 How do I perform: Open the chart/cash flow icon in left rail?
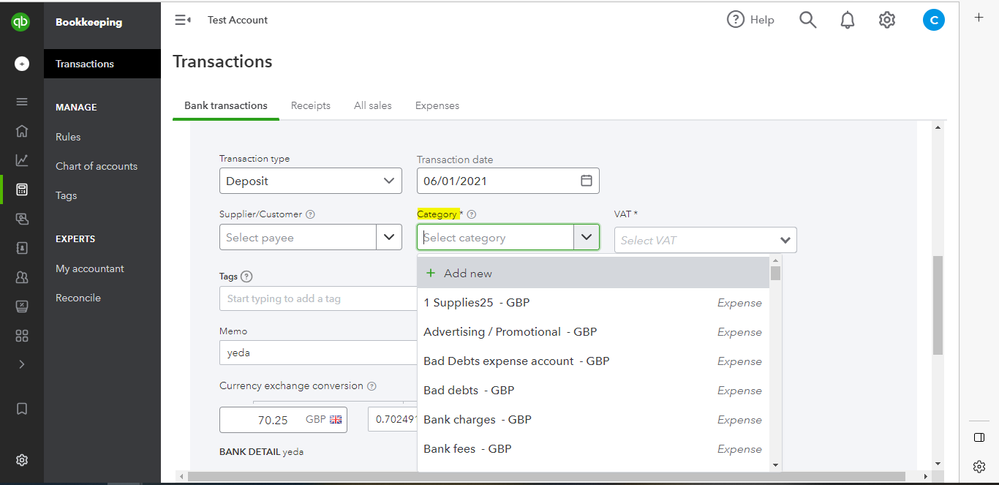22,160
